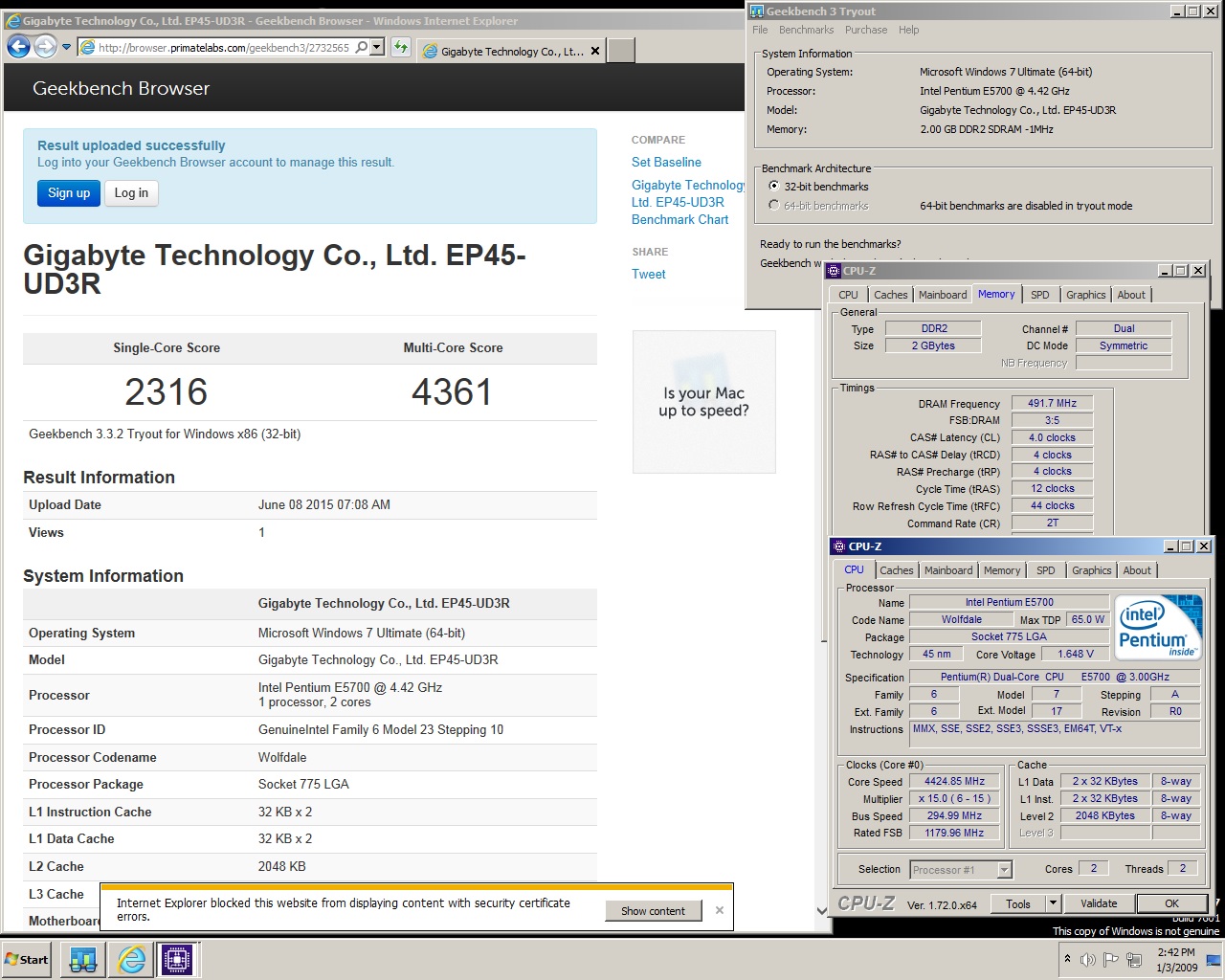The width and height of the screenshot is (1225, 980).
Task: Select the 64-bit benchmarks radio button
Action: pyautogui.click(x=773, y=206)
